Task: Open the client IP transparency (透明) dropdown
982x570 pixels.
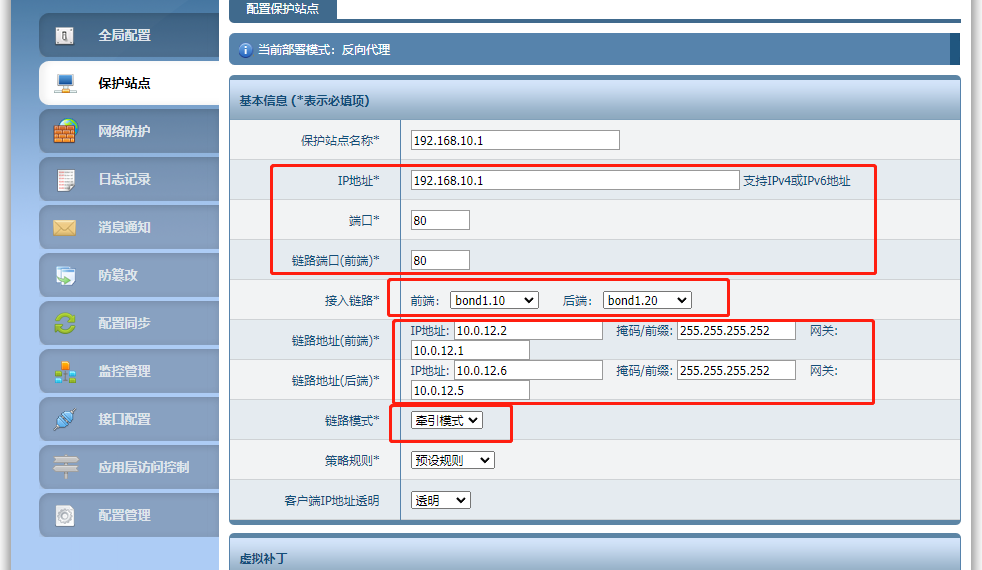Action: (x=440, y=500)
